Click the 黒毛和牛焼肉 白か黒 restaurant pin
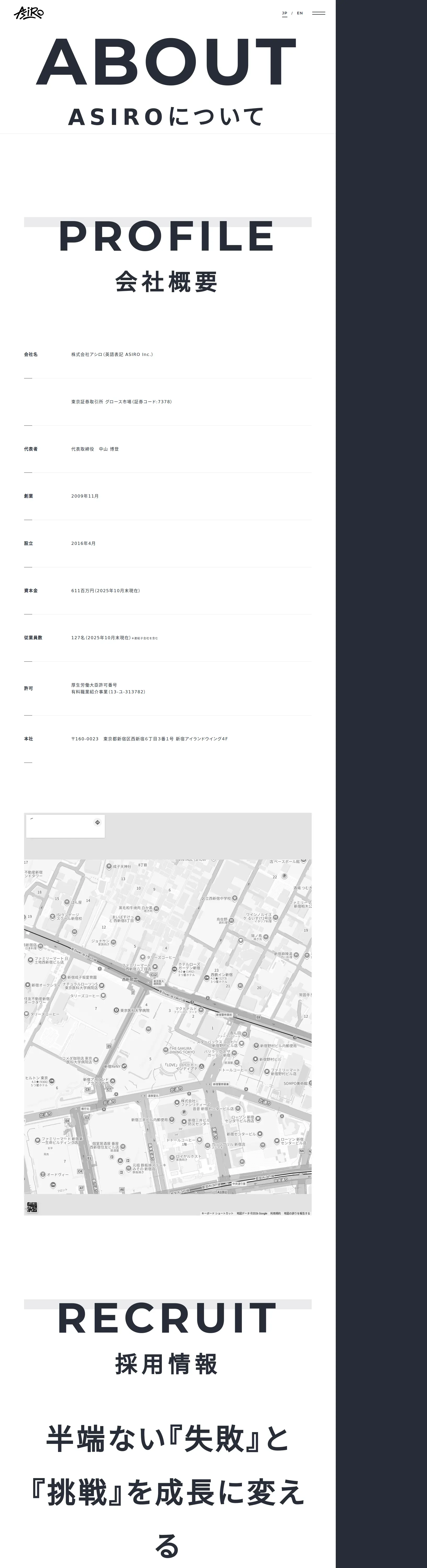The width and height of the screenshot is (427, 1568). pyautogui.click(x=157, y=908)
